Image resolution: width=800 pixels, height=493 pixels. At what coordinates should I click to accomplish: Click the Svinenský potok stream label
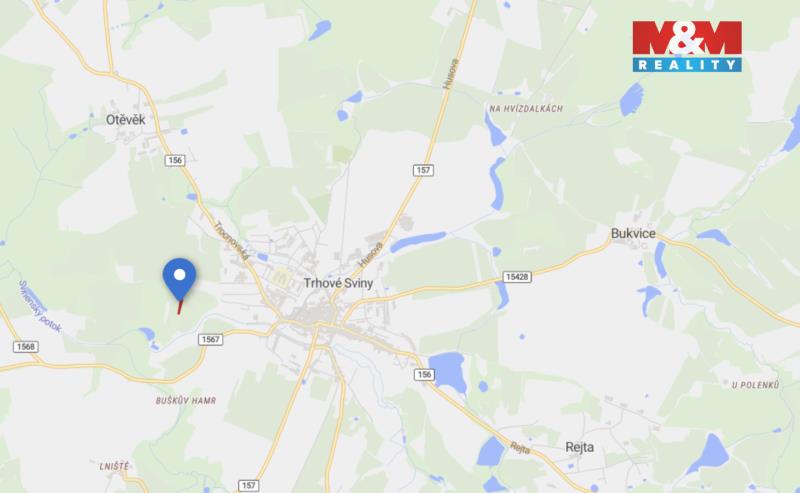[x=40, y=306]
